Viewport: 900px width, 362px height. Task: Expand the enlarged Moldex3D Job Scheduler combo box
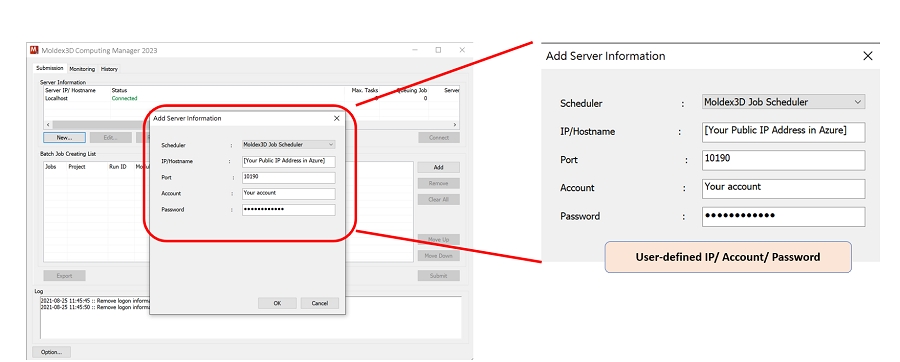pos(783,102)
